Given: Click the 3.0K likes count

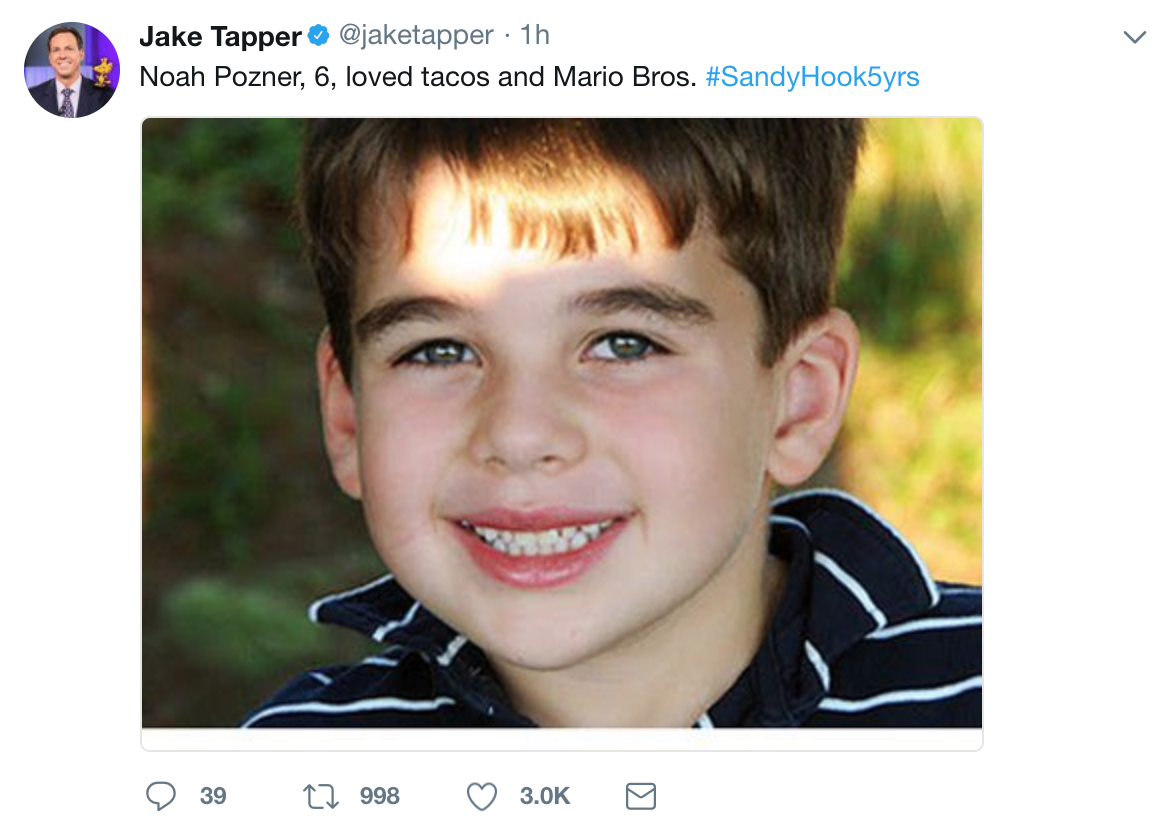Looking at the screenshot, I should click(545, 796).
